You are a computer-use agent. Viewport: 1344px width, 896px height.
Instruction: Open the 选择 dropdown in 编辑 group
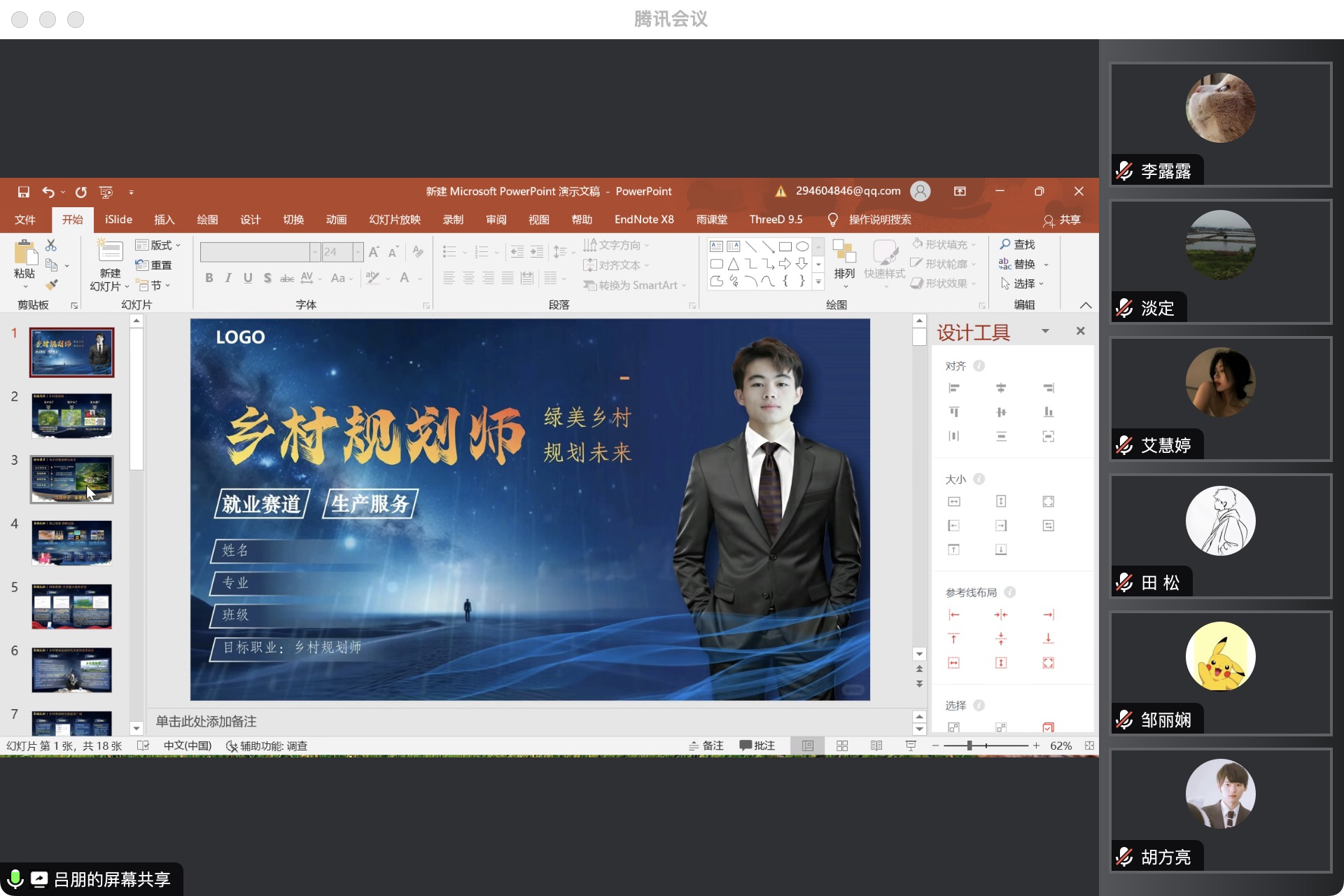pyautogui.click(x=1023, y=283)
